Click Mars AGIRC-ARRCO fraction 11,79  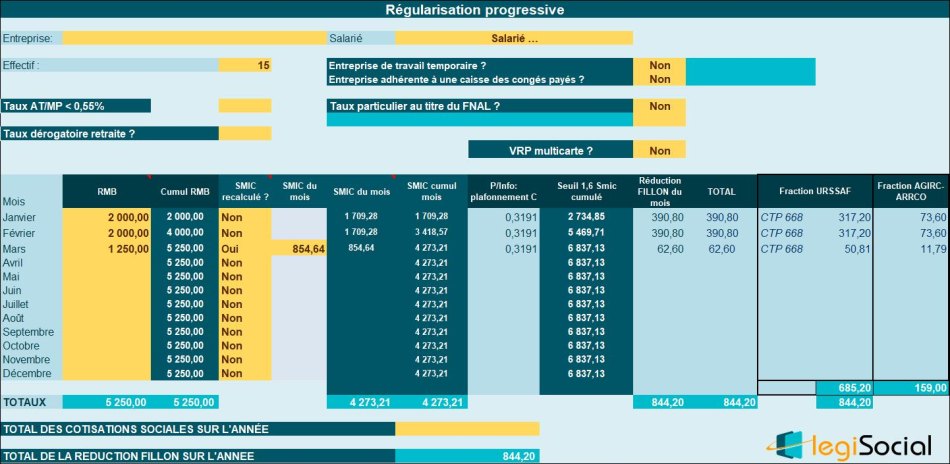pos(934,249)
